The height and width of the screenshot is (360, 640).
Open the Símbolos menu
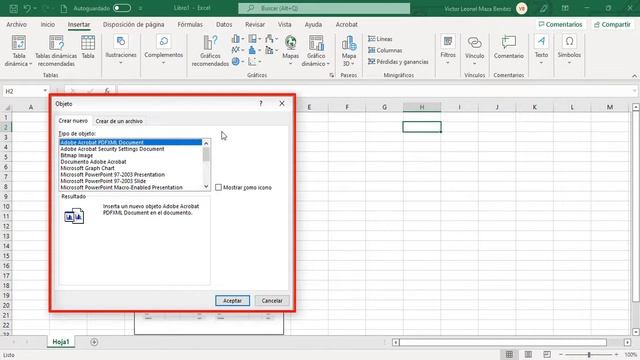click(x=569, y=50)
